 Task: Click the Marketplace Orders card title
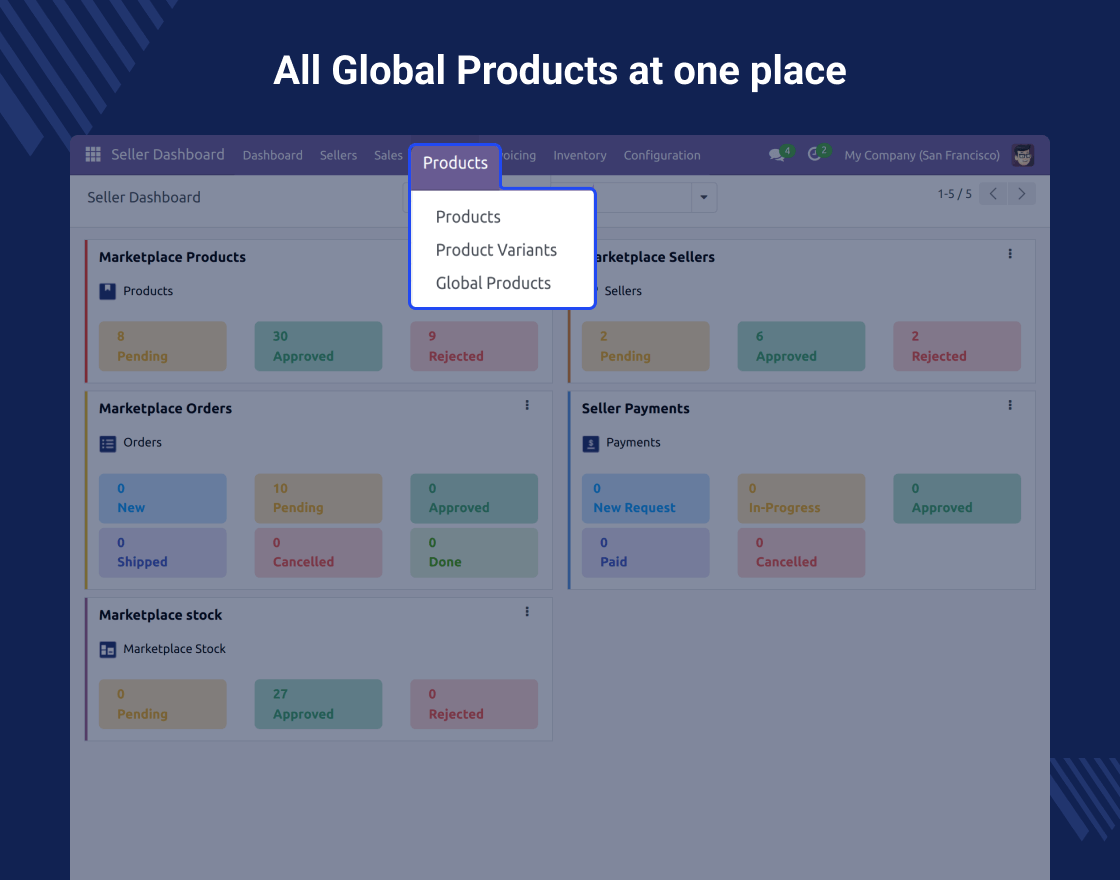click(165, 409)
